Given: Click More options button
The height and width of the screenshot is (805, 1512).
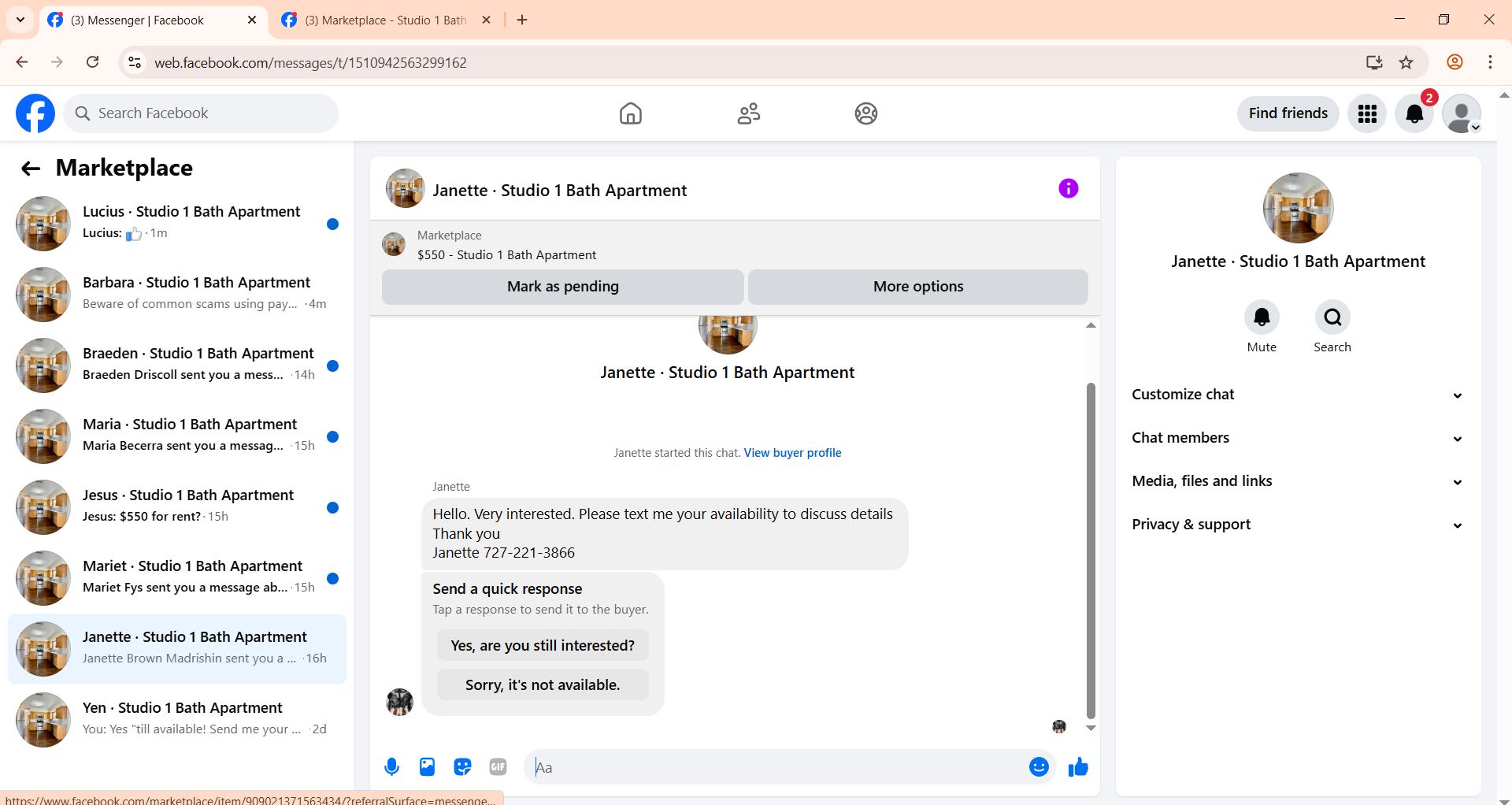Looking at the screenshot, I should [x=918, y=287].
